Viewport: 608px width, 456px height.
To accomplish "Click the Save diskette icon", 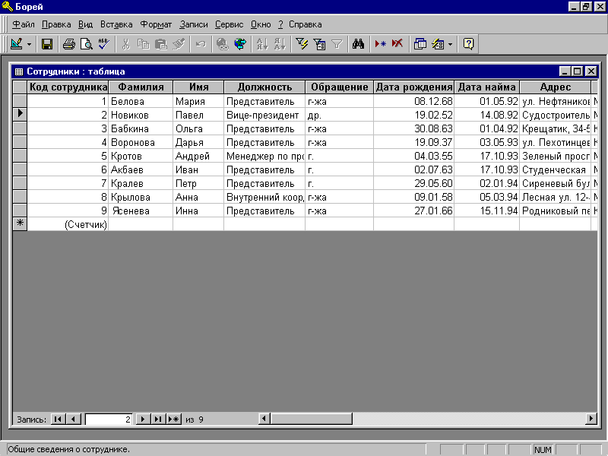I will pos(47,44).
